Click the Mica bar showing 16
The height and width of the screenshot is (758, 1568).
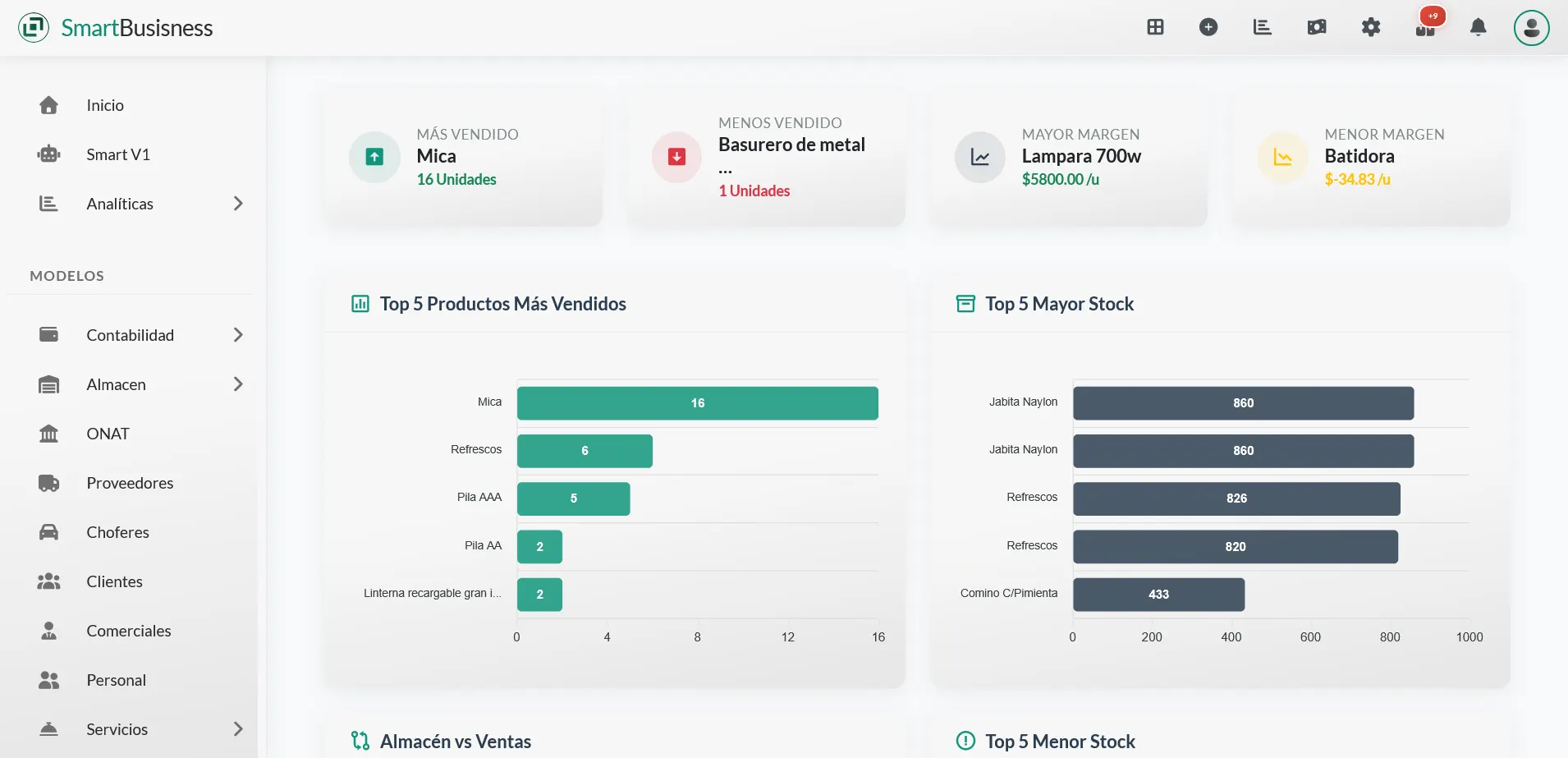click(x=698, y=403)
